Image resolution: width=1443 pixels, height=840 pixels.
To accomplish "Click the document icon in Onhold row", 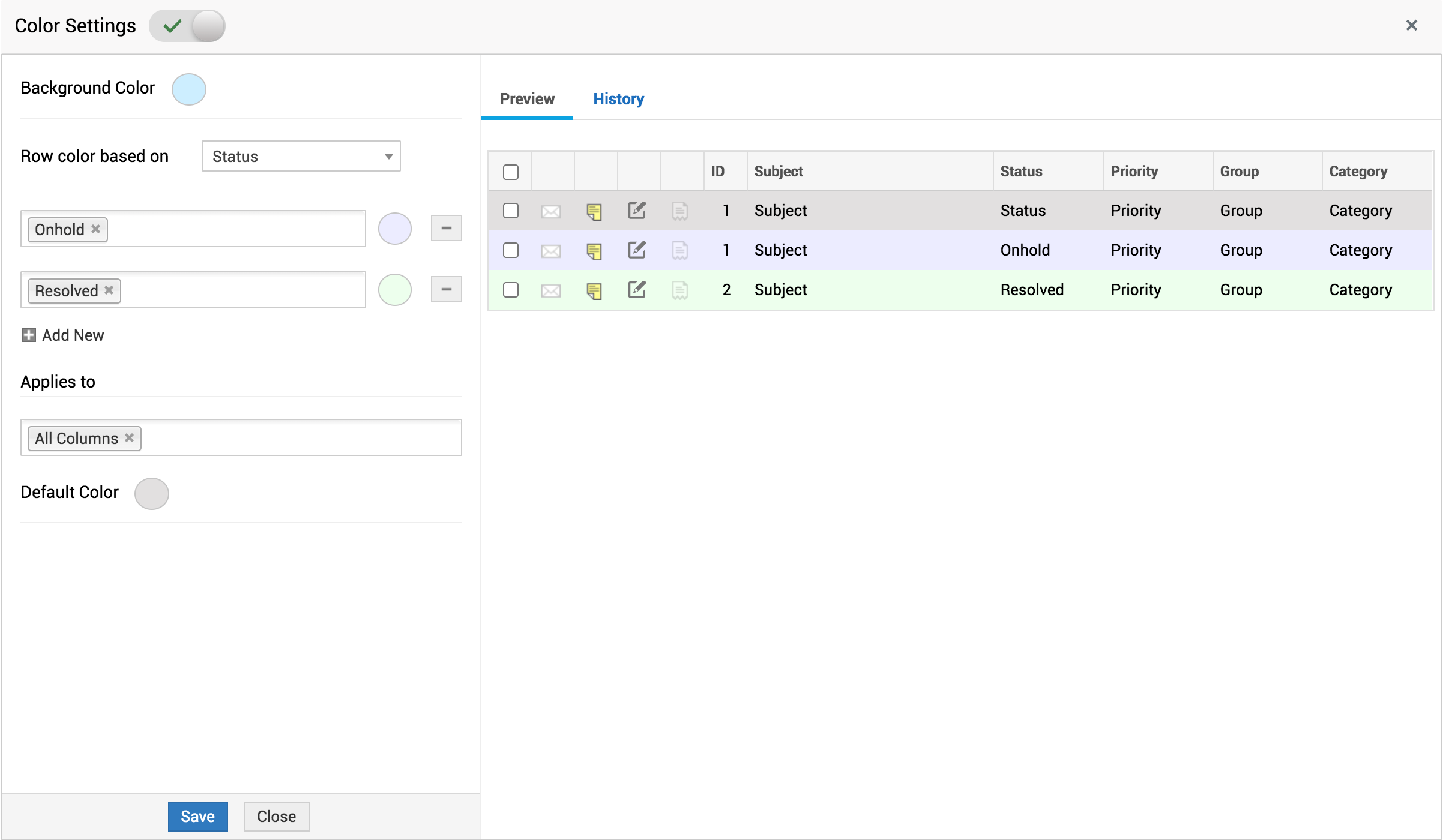I will (679, 251).
